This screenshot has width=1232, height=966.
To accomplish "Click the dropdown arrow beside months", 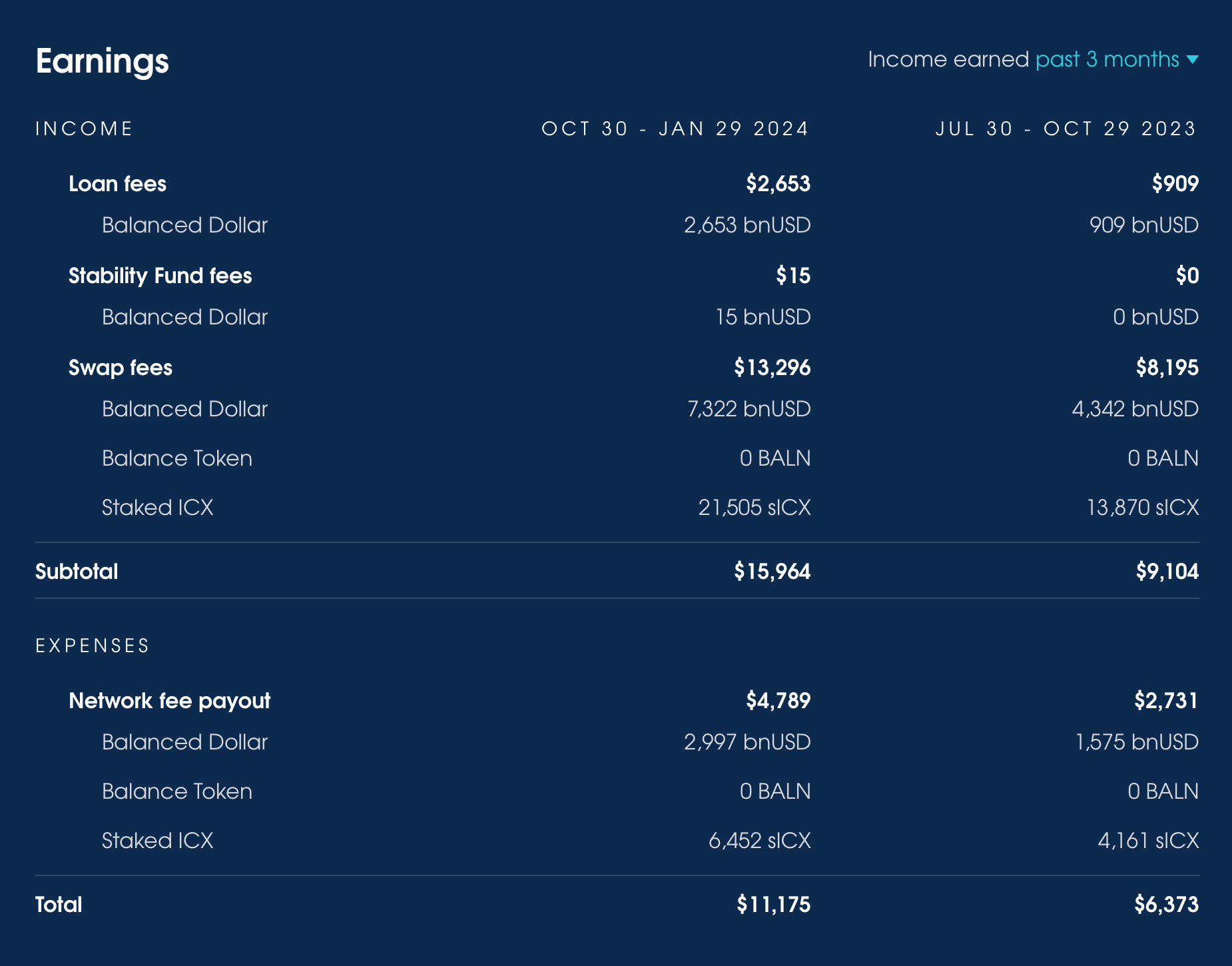I will (x=1193, y=60).
